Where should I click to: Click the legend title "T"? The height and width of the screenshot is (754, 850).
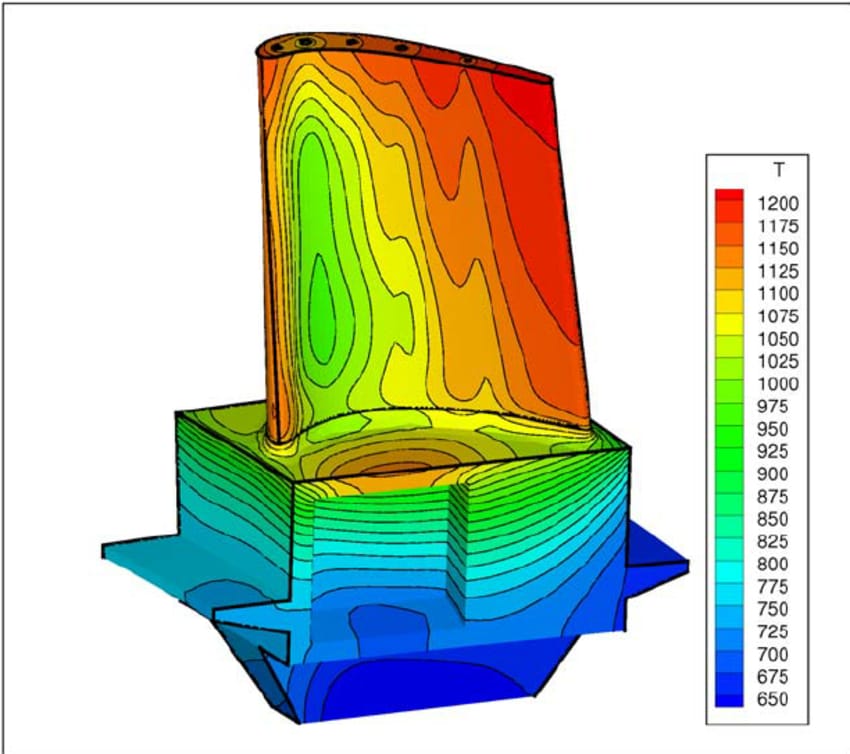click(x=779, y=170)
